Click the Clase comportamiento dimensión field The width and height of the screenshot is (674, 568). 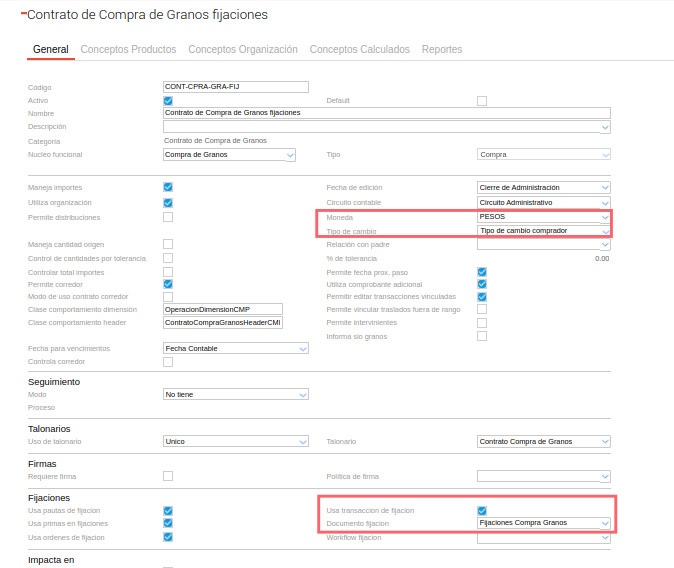coord(223,310)
